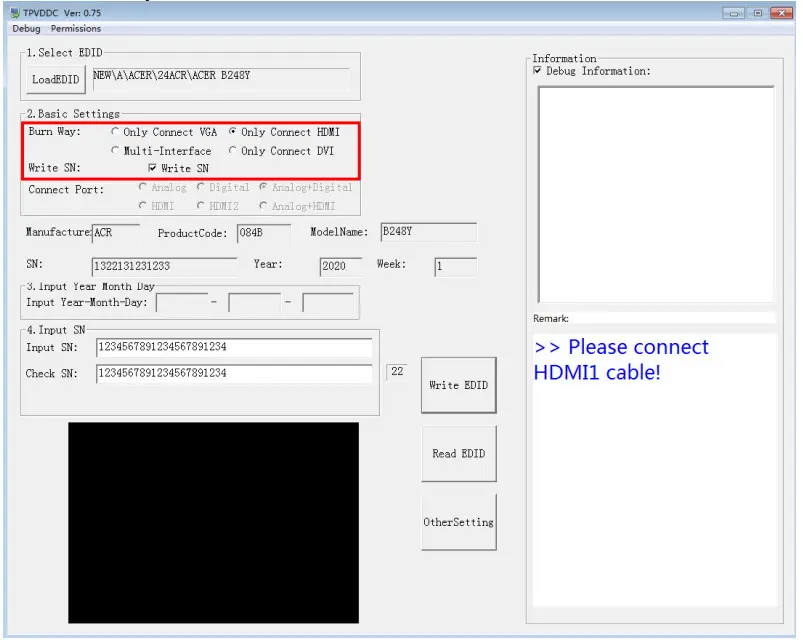
Task: Click the Read EDID button
Action: pyautogui.click(x=458, y=453)
